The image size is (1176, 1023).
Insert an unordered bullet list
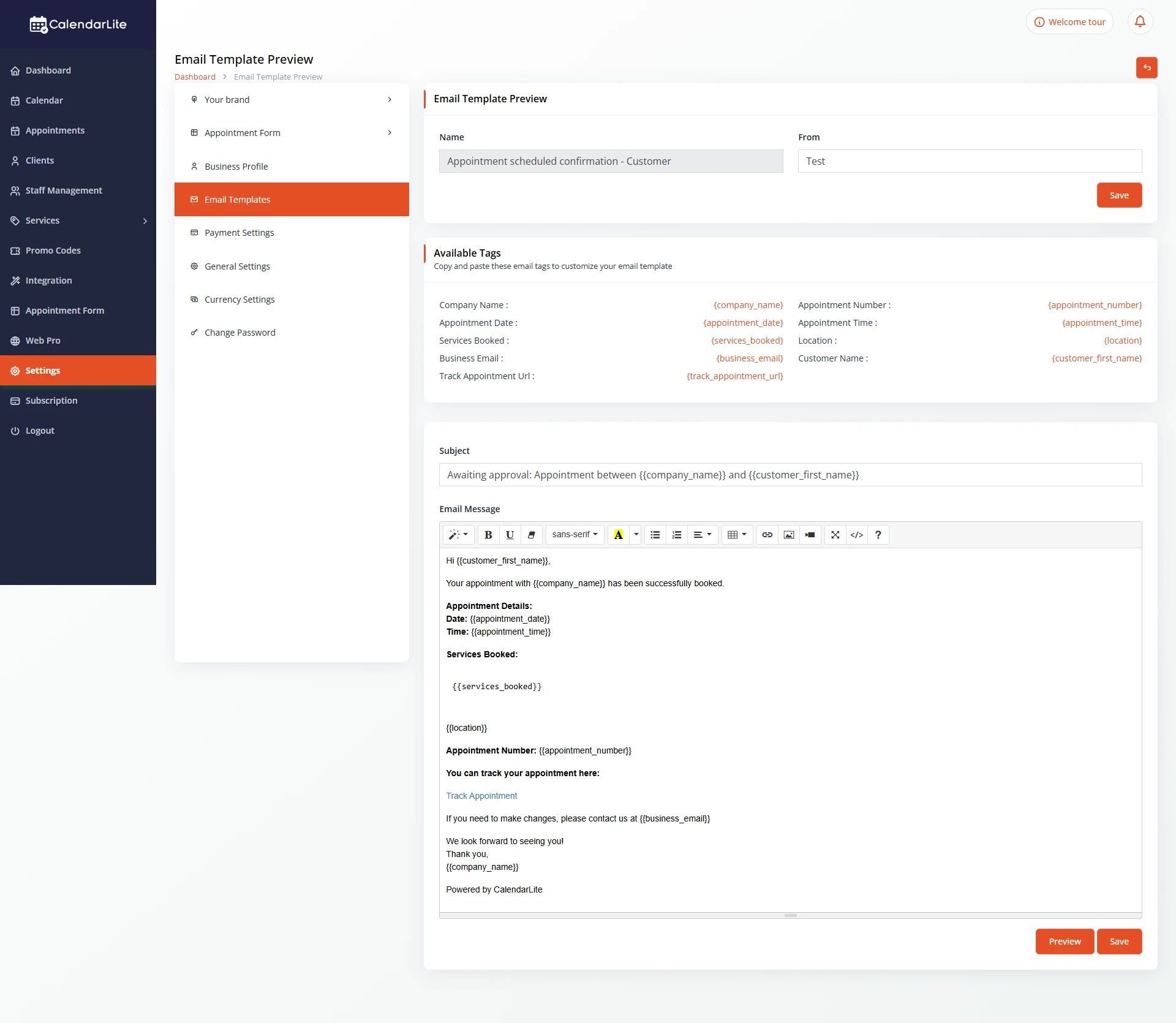click(655, 535)
